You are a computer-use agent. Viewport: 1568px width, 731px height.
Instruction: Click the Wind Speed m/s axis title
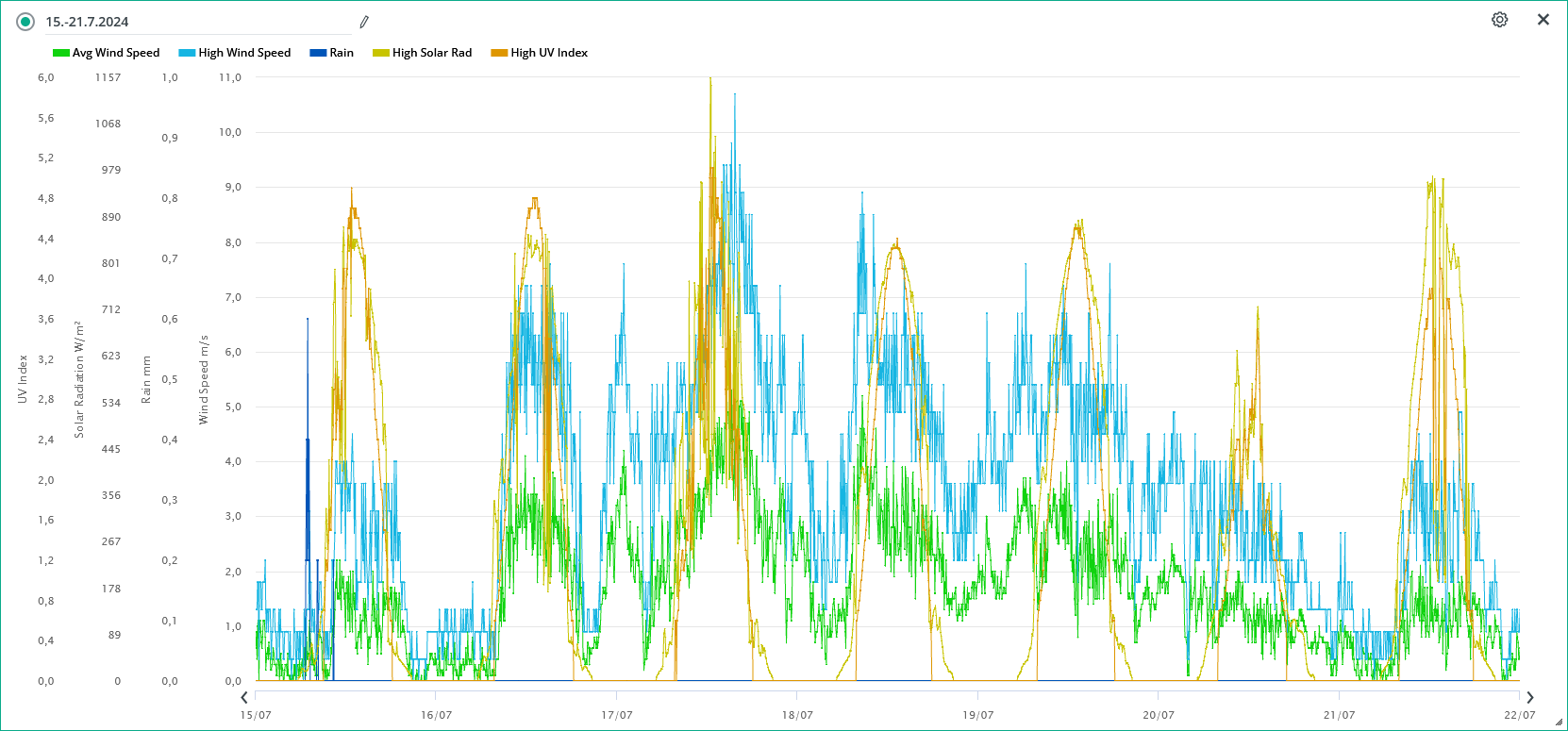pos(203,379)
